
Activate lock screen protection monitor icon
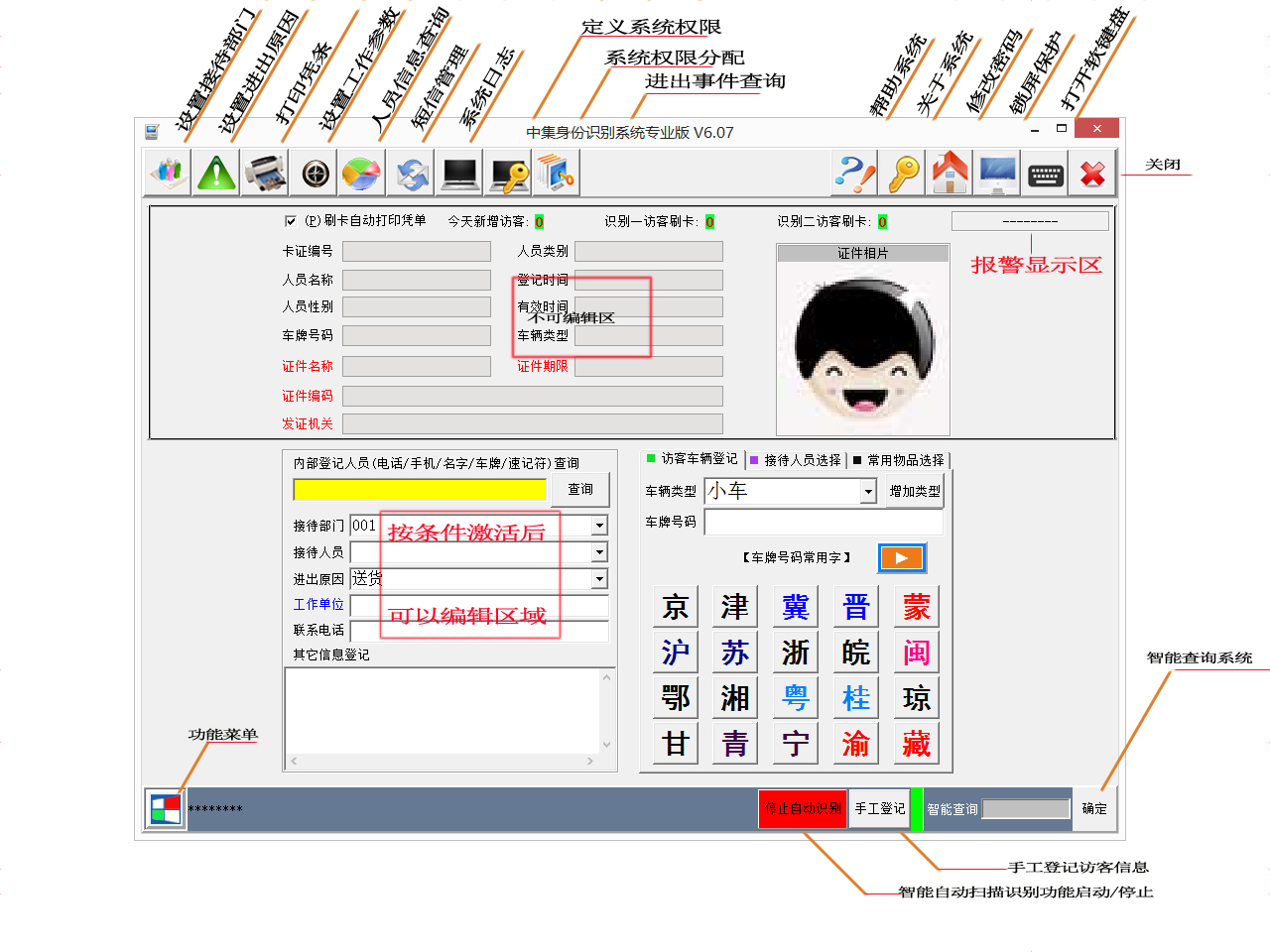(998, 174)
